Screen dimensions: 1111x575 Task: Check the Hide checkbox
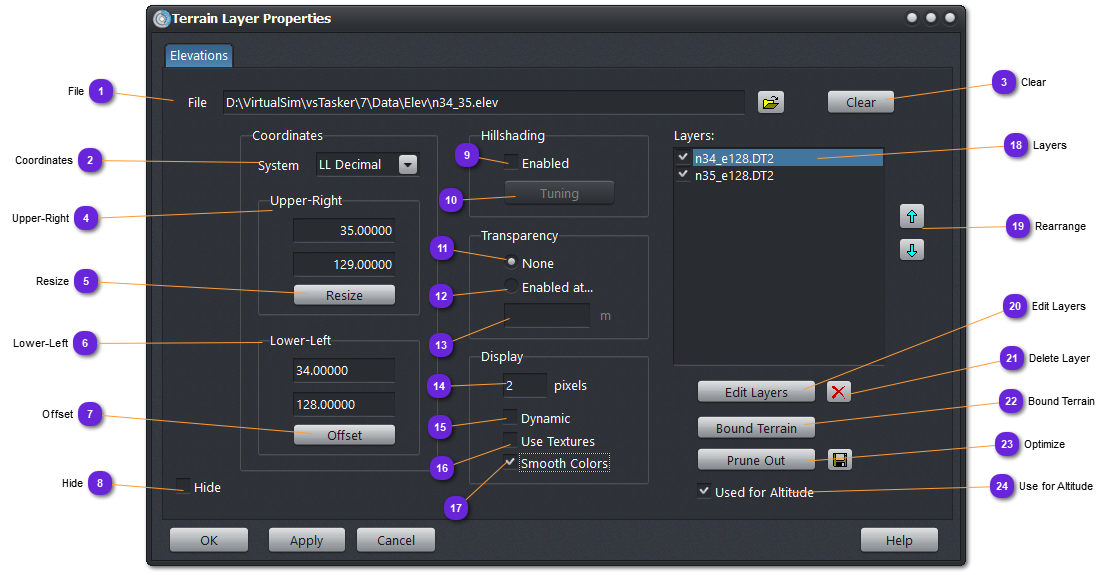pos(183,487)
